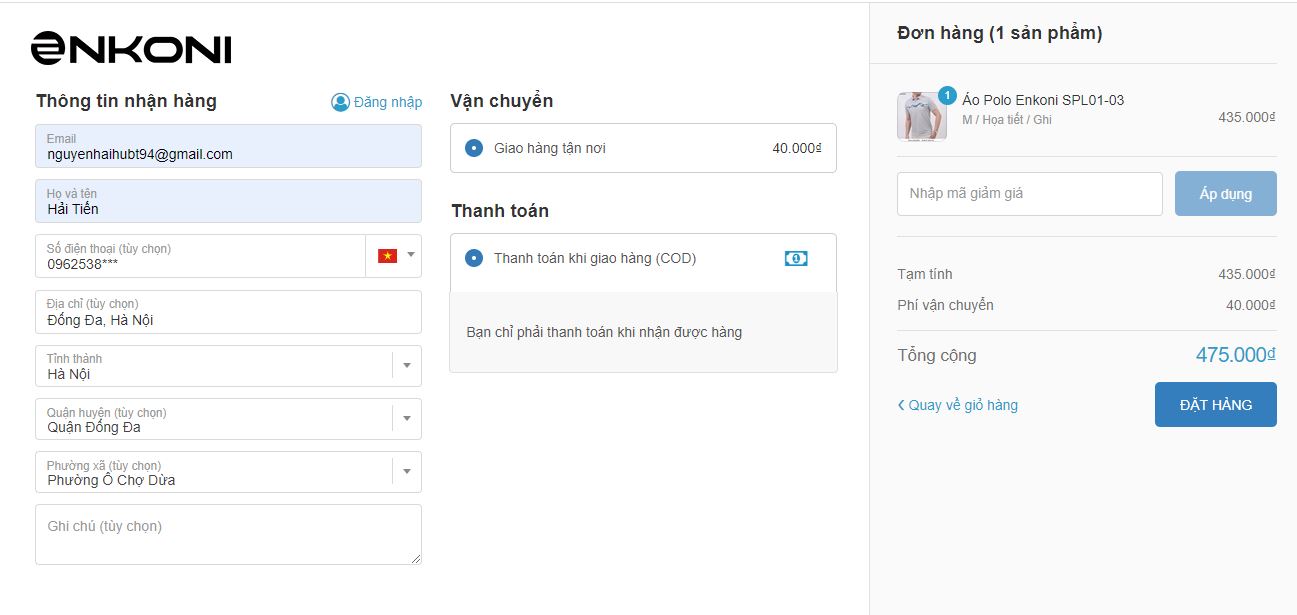This screenshot has height=615, width=1297.
Task: Click the Ghi chú notes textarea
Action: click(x=228, y=535)
